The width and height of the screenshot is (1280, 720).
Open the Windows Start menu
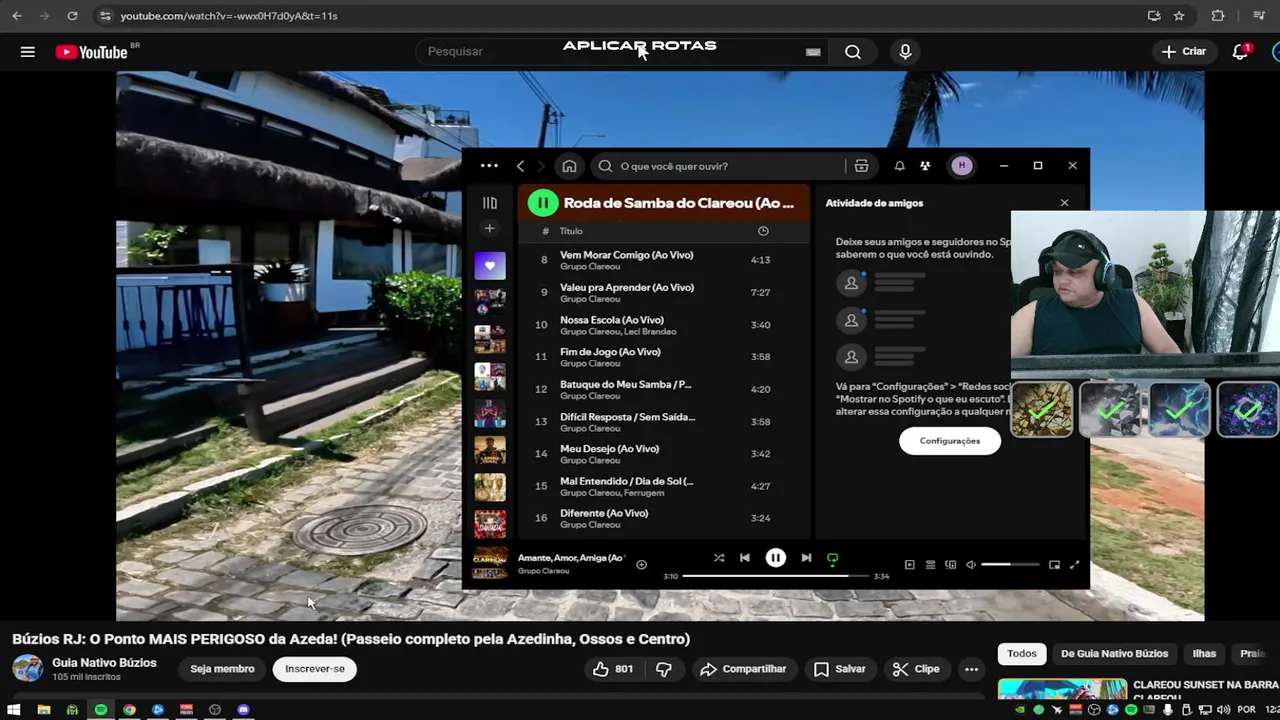[14, 710]
